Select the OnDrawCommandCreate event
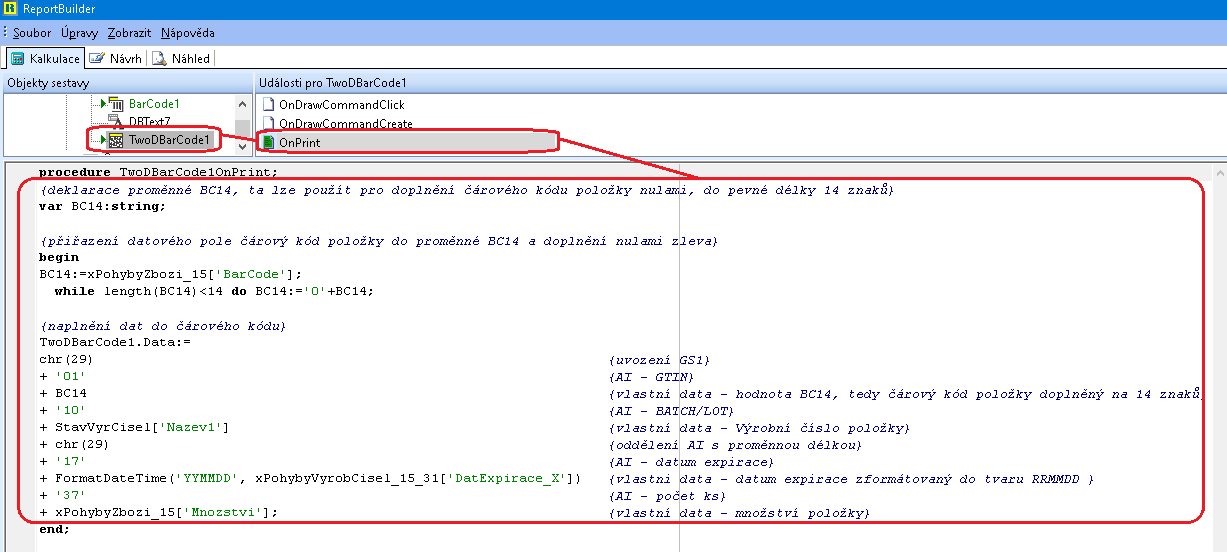This screenshot has height=552, width=1227. coord(345,124)
